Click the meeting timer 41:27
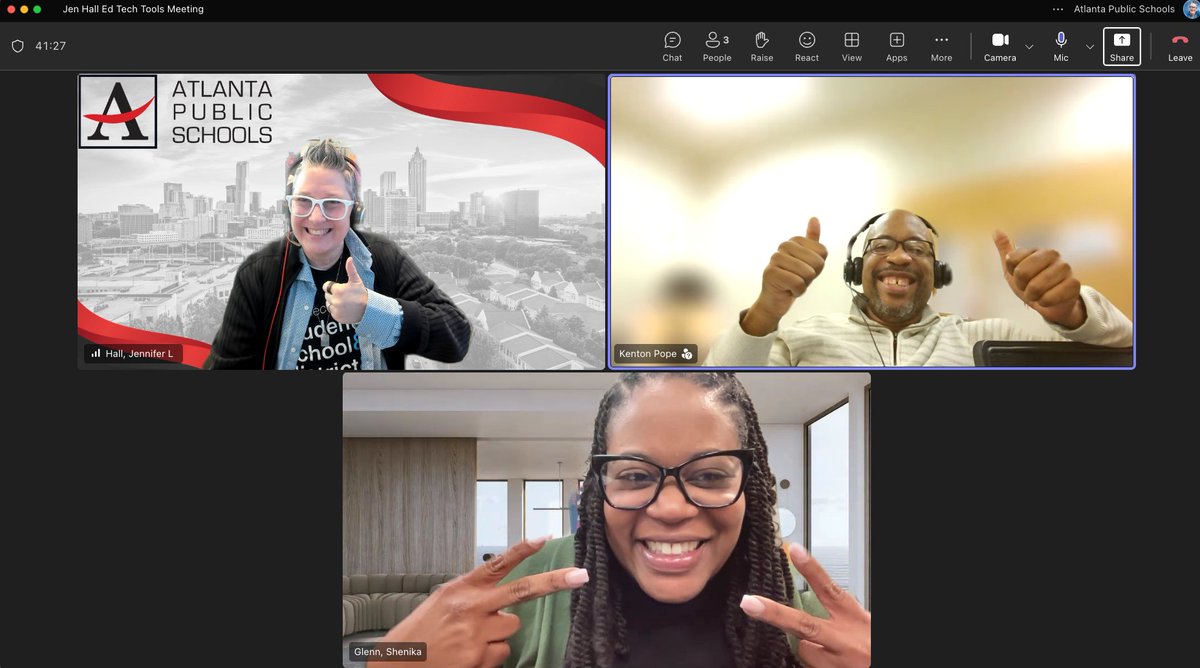This screenshot has height=668, width=1200. click(x=50, y=46)
